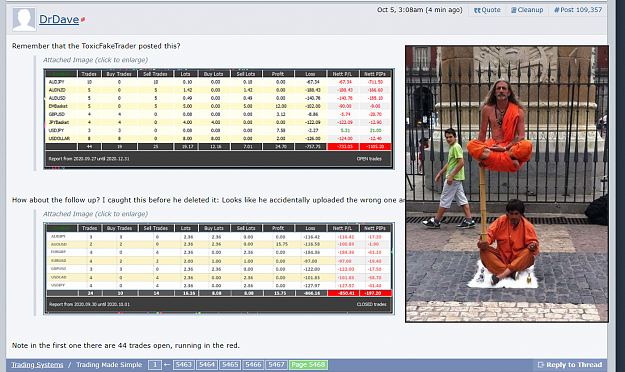This screenshot has width=625, height=372.
Task: Go to the Trading Systems forum breadcrumb
Action: [x=37, y=365]
